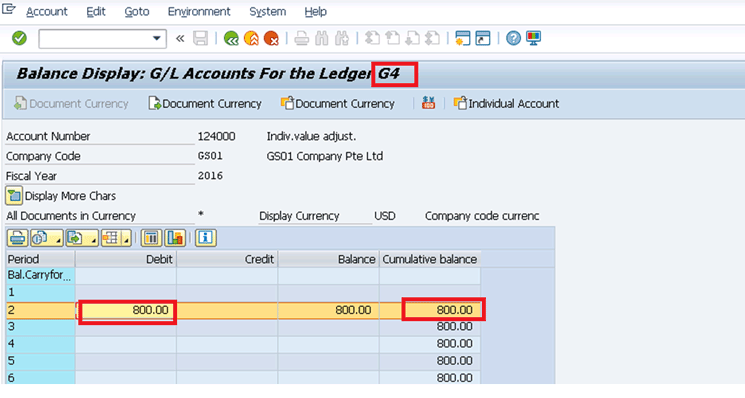Click the account number value 124000

[217, 136]
